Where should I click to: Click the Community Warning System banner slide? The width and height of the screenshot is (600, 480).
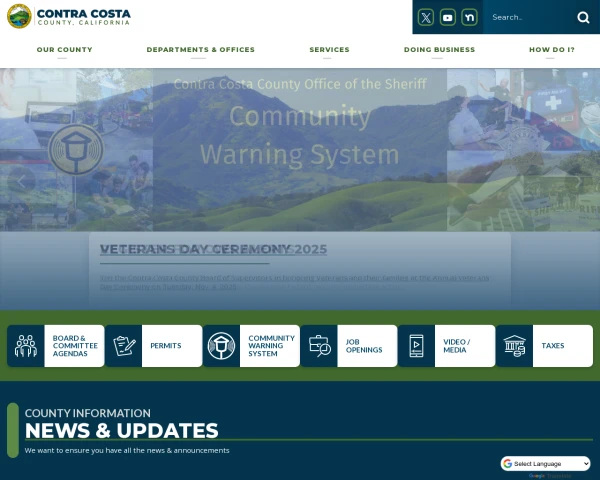(300, 150)
